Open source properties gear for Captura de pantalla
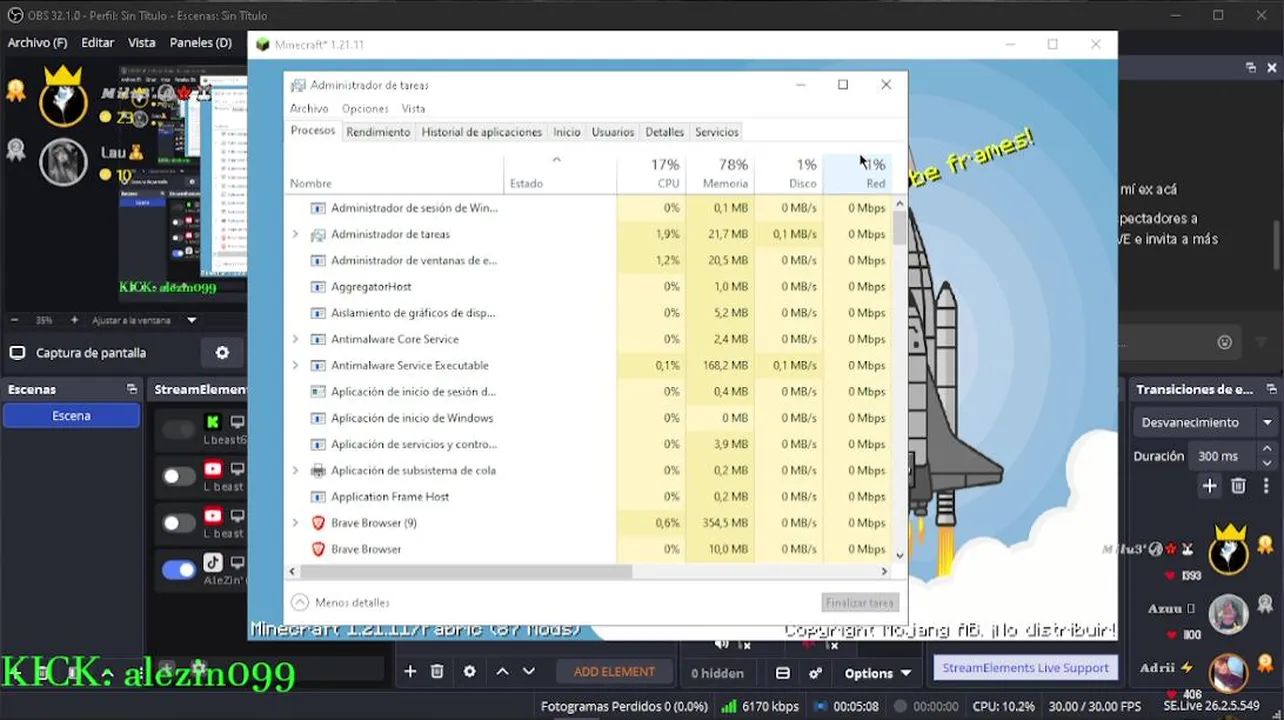Screen dimensions: 1284x720 (222, 353)
